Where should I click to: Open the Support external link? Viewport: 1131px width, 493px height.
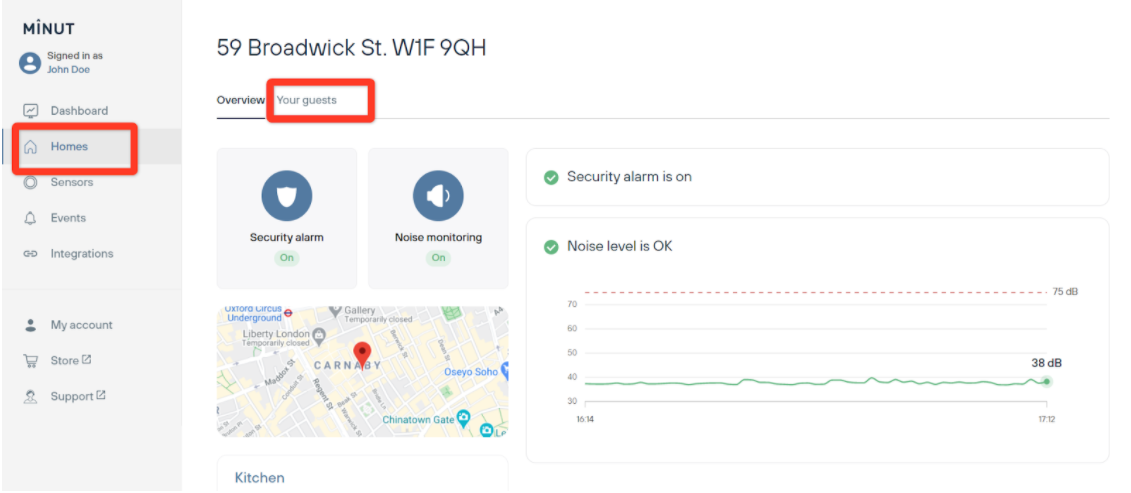[78, 397]
